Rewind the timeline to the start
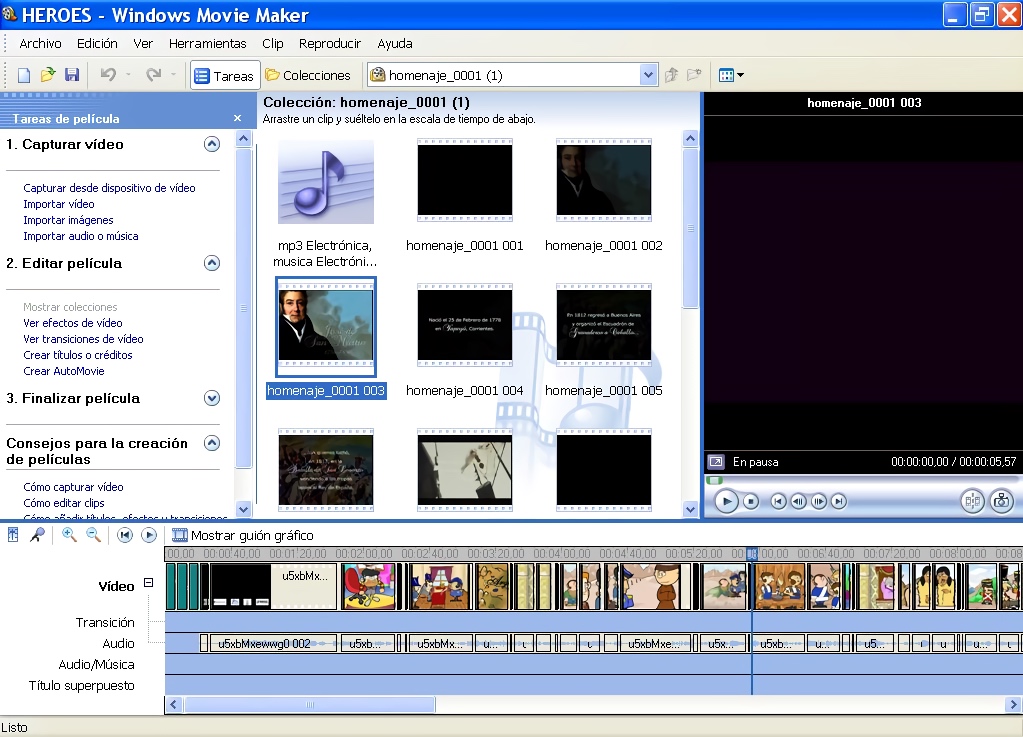This screenshot has width=1023, height=737. pyautogui.click(x=125, y=535)
